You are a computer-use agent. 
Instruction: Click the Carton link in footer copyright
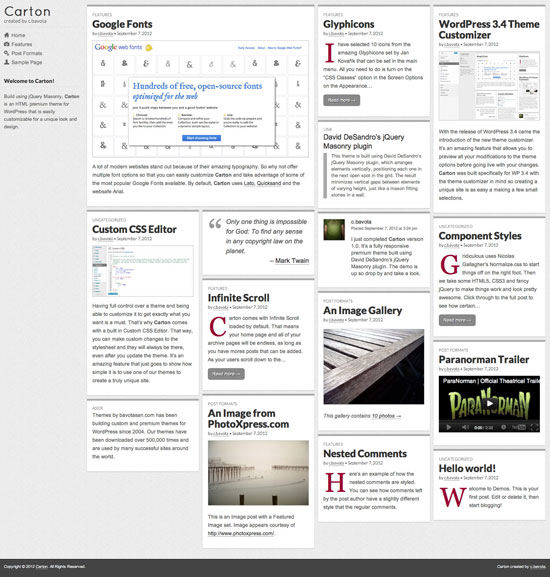[x=42, y=567]
